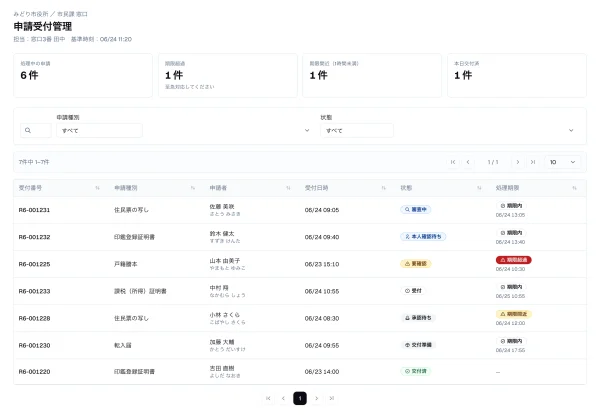Click receipt number R6-001230

coord(34,345)
